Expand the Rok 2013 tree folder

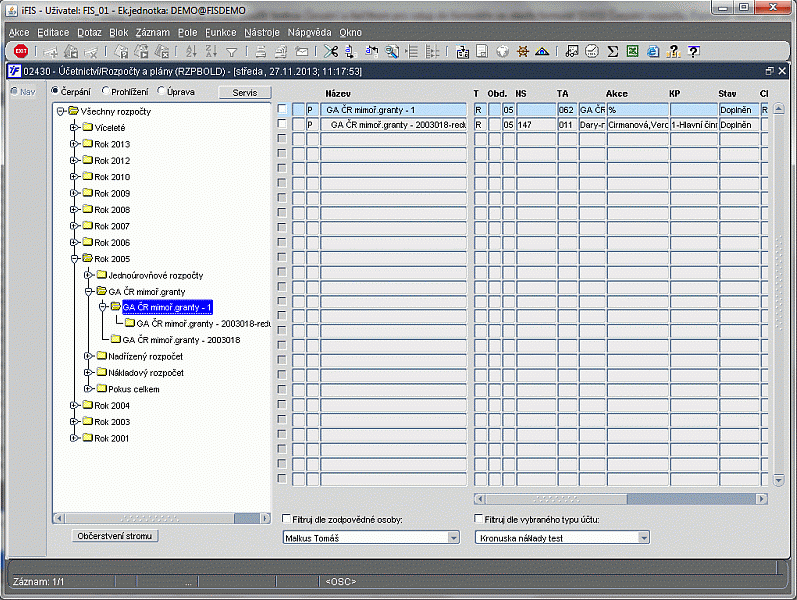click(x=74, y=144)
